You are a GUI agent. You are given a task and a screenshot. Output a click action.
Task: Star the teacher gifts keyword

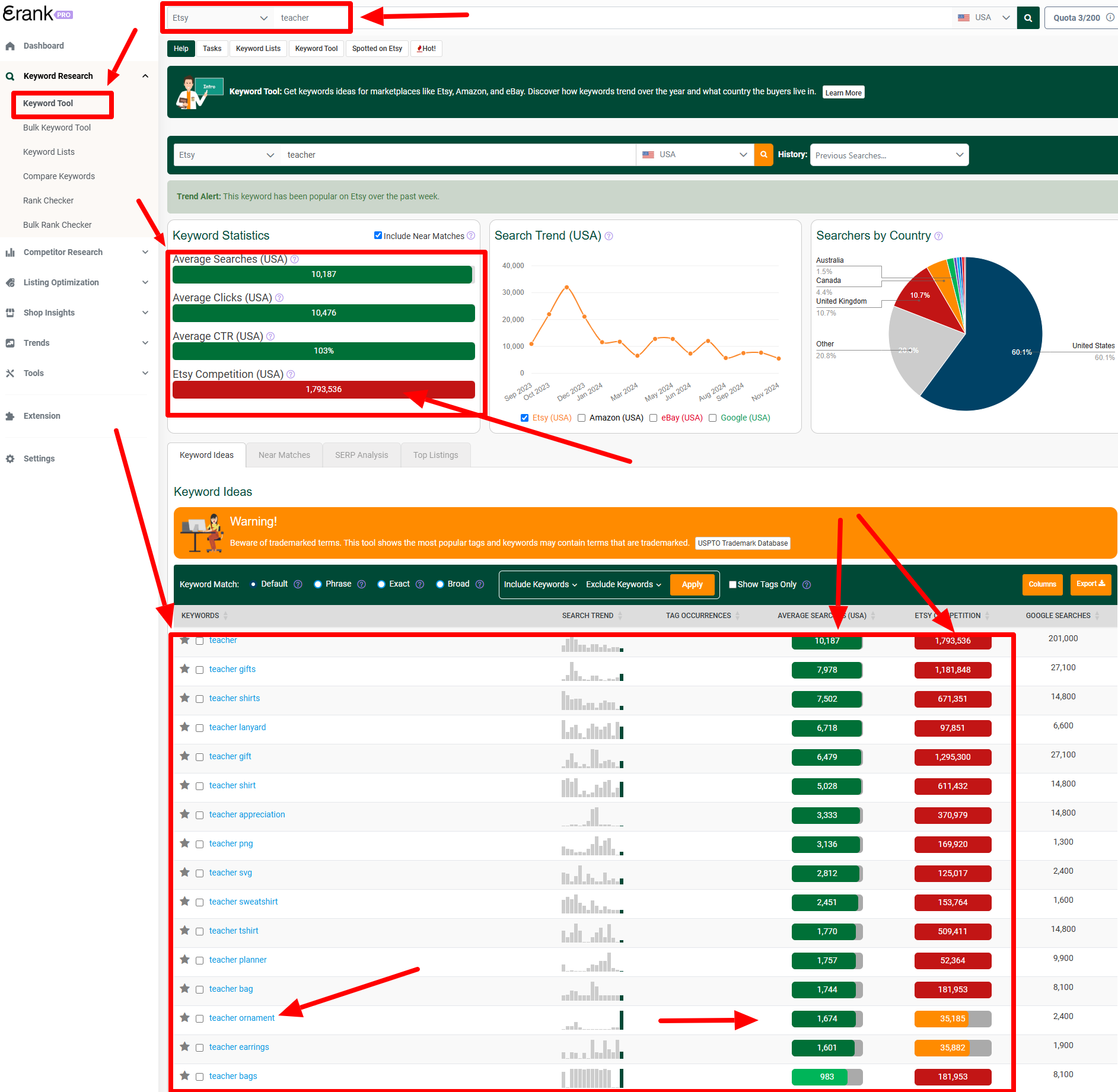tap(185, 668)
